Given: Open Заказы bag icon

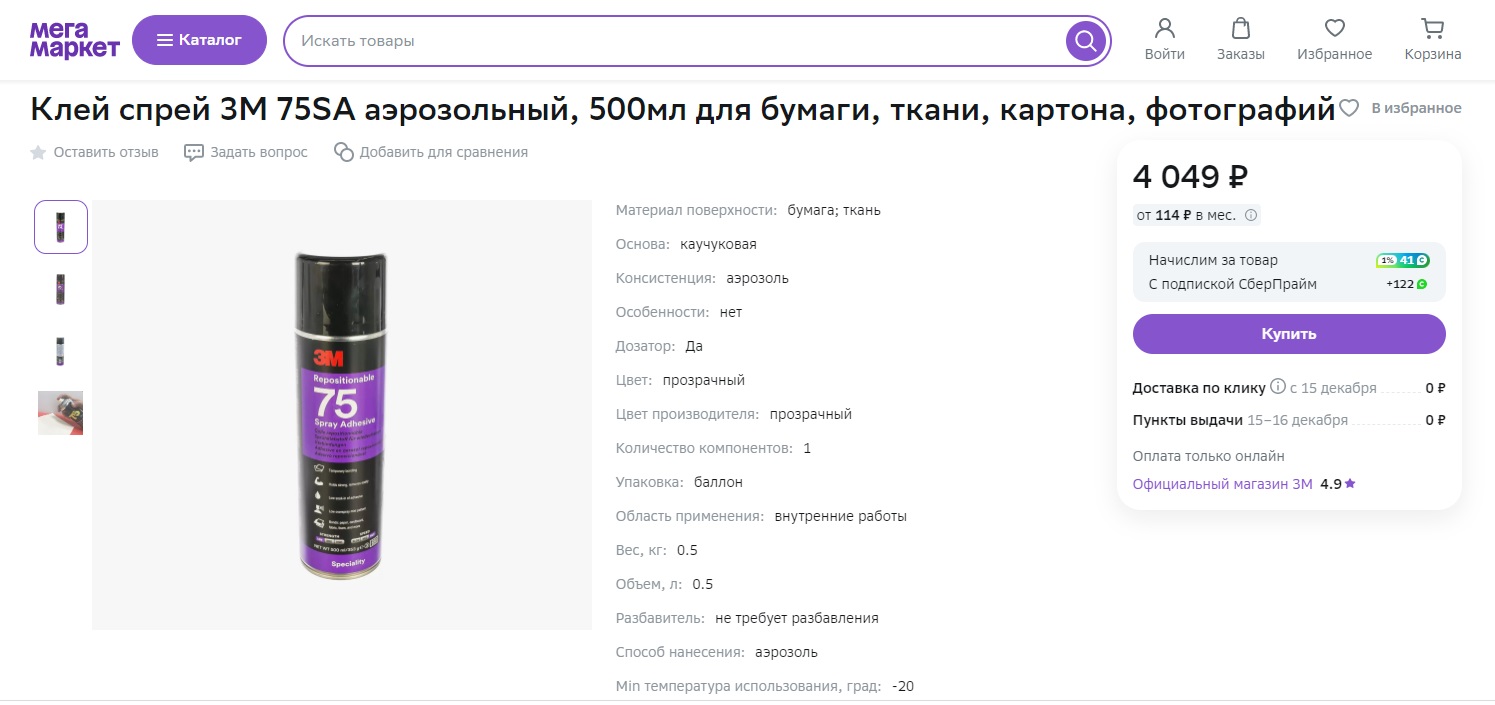Looking at the screenshot, I should [x=1241, y=40].
